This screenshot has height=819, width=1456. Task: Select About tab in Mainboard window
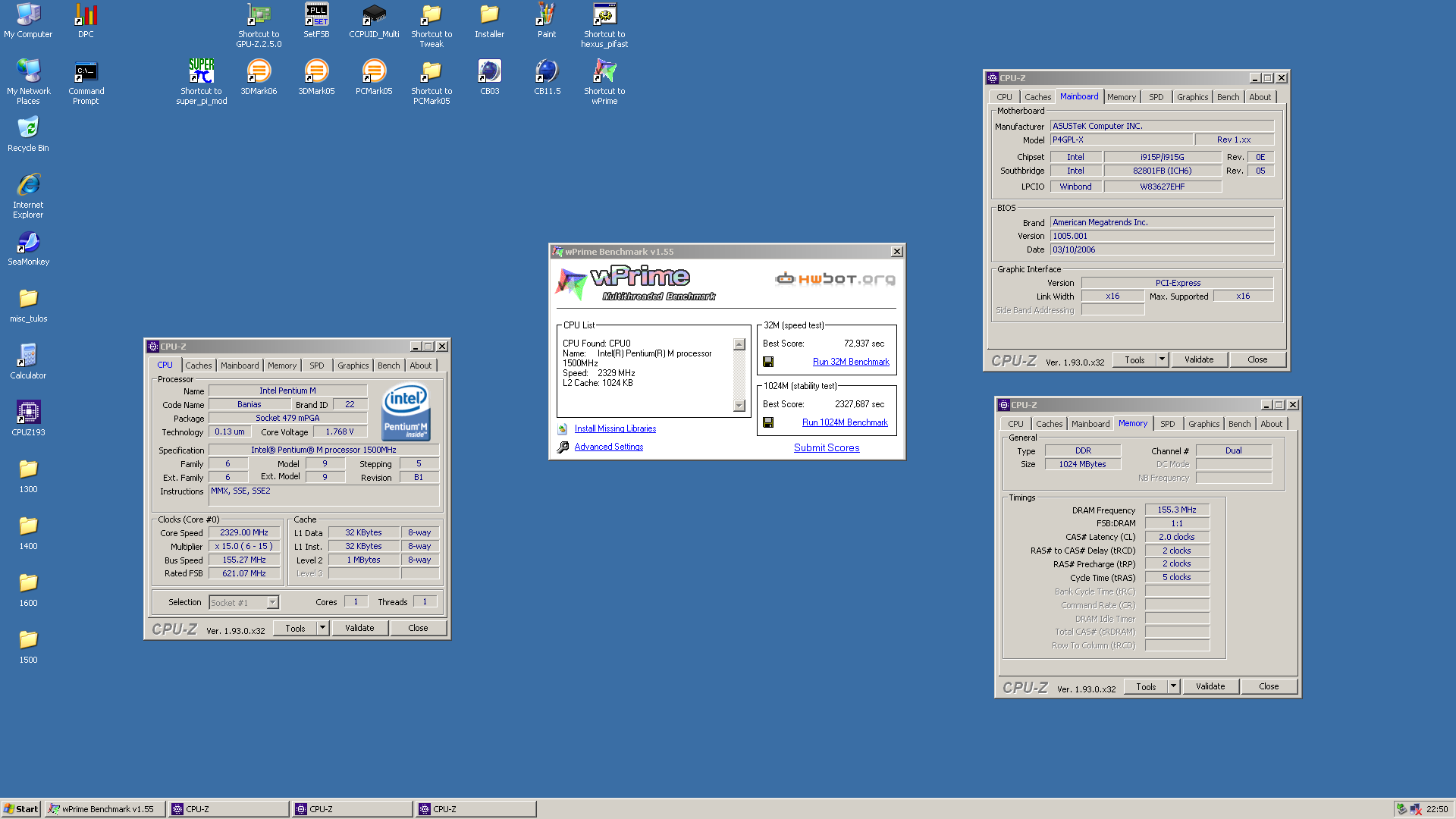pos(1260,97)
